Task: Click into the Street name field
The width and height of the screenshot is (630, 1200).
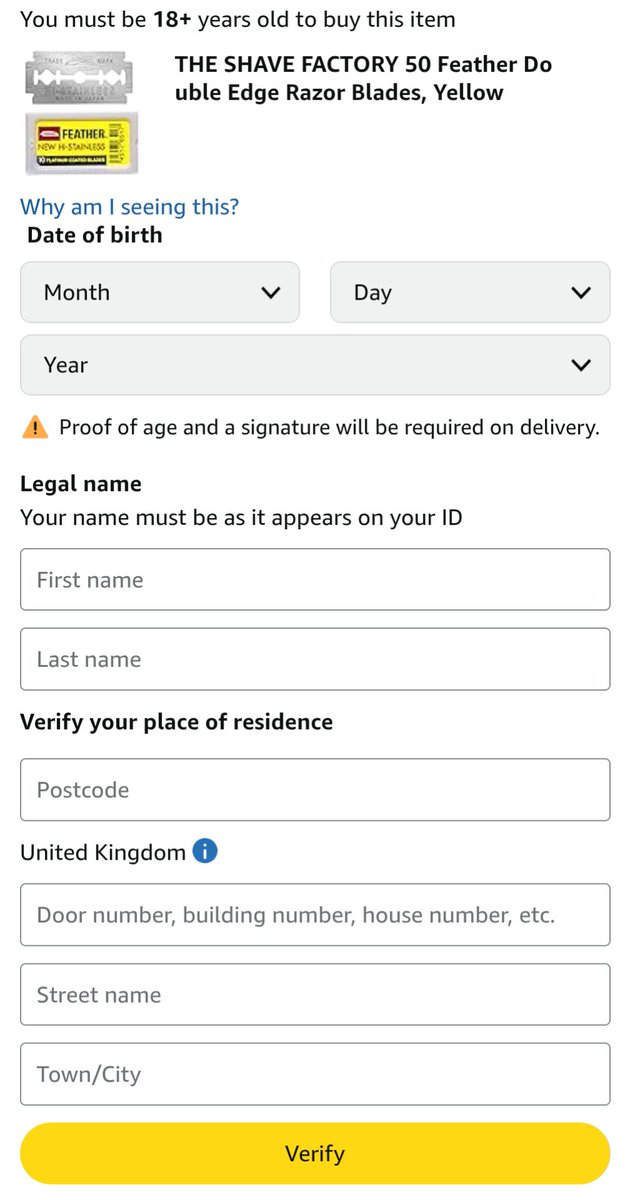Action: pyautogui.click(x=315, y=995)
